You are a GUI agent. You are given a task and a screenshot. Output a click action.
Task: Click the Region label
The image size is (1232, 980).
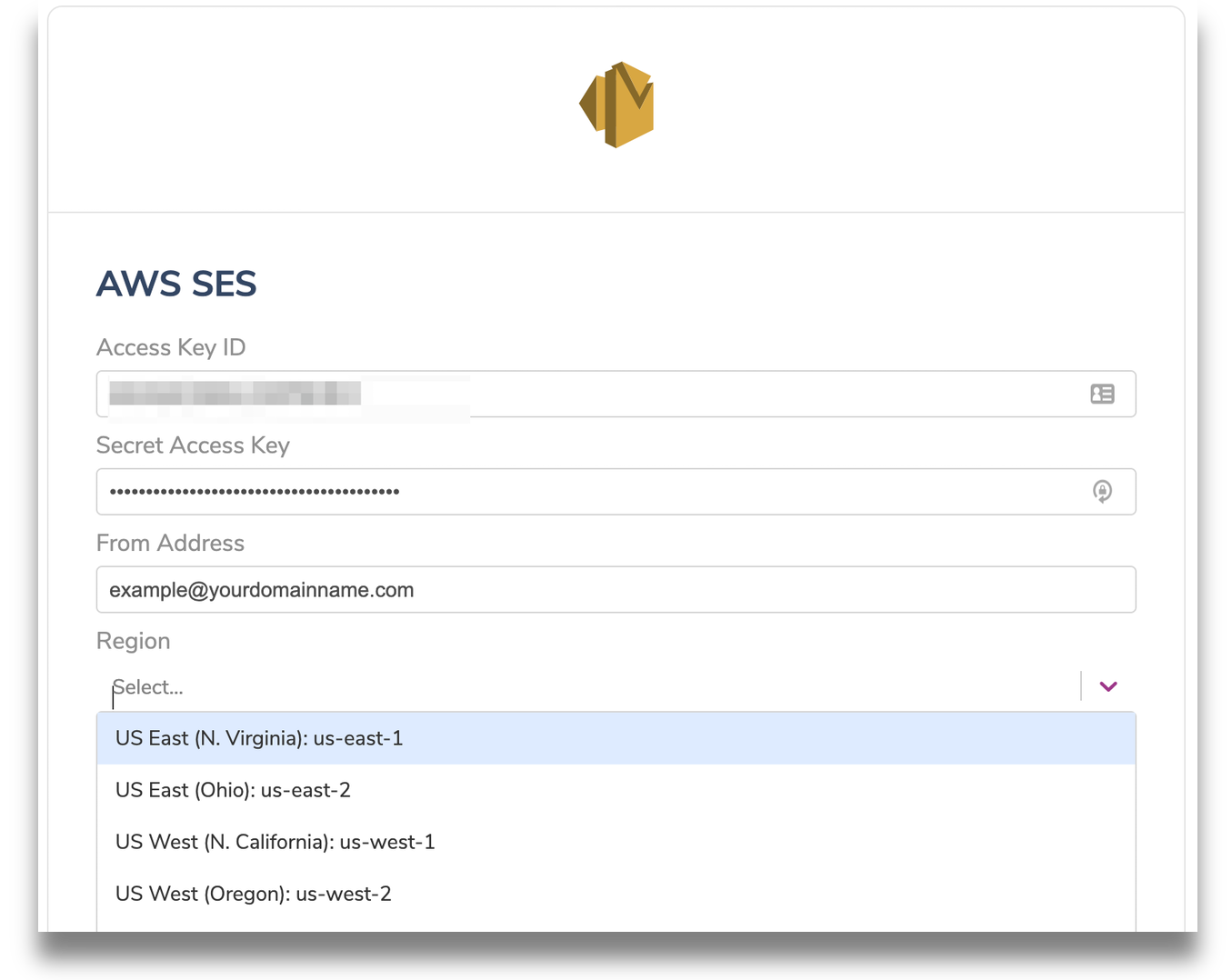click(133, 641)
